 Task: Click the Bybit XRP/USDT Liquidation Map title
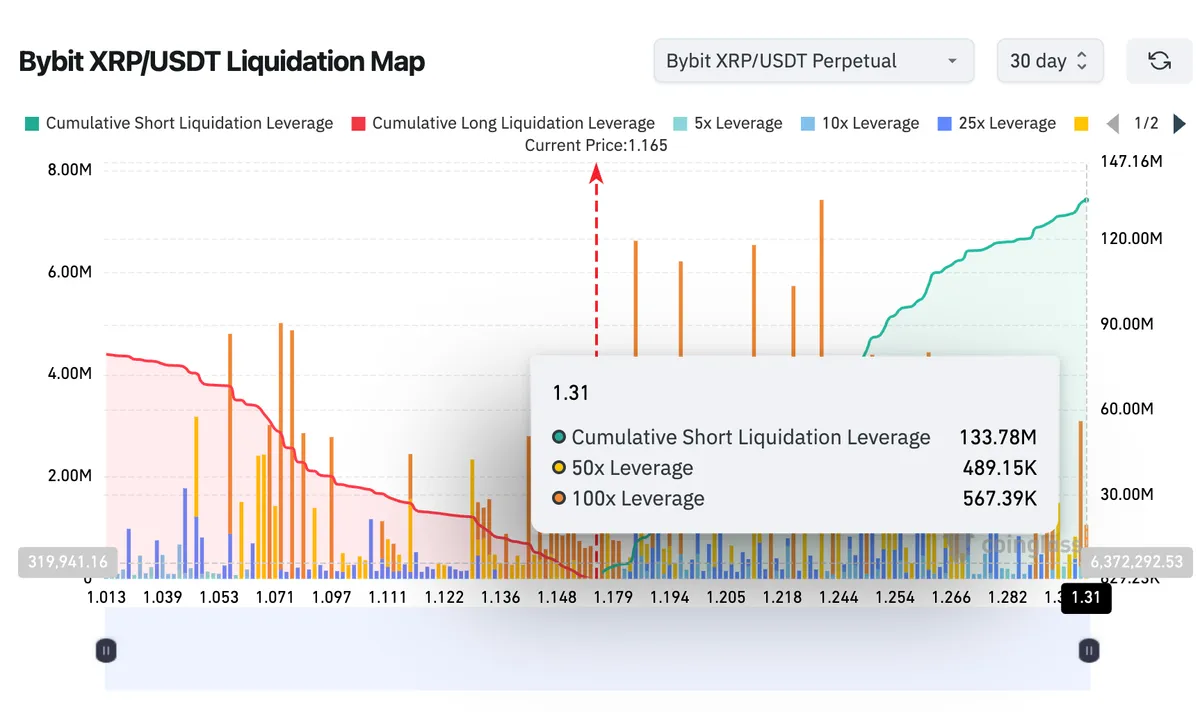222,61
